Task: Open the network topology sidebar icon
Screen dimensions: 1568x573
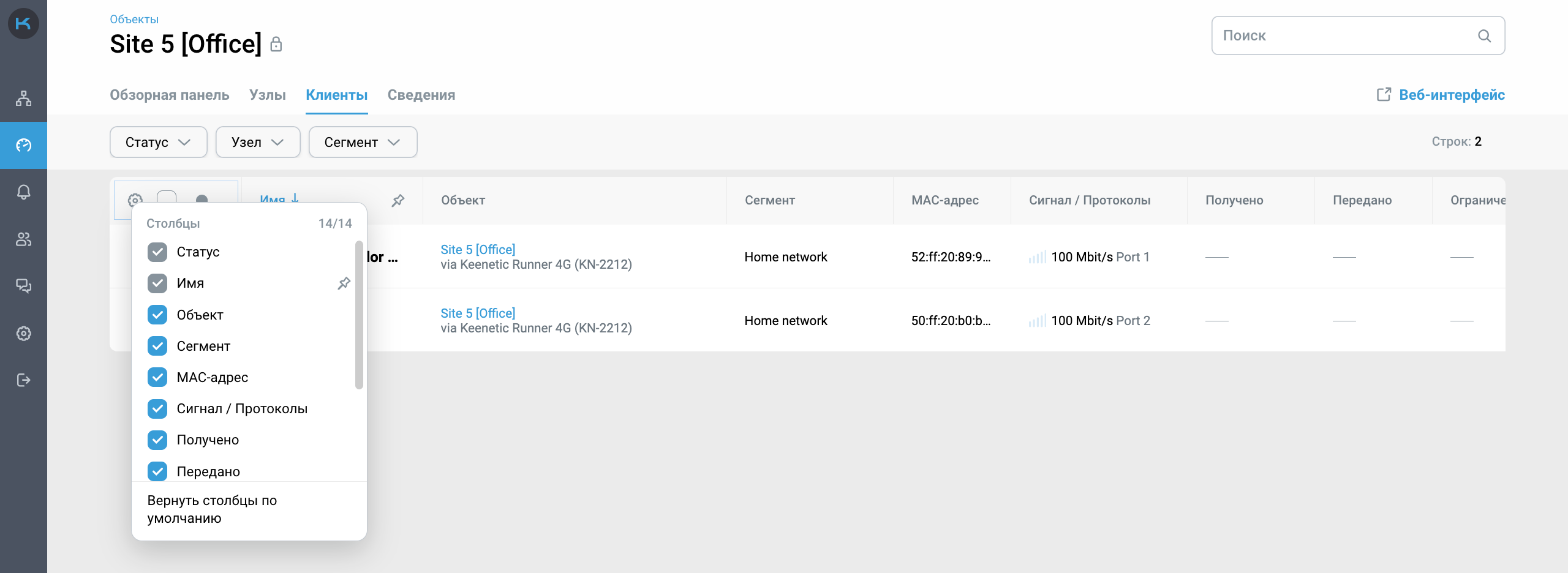Action: click(x=23, y=98)
